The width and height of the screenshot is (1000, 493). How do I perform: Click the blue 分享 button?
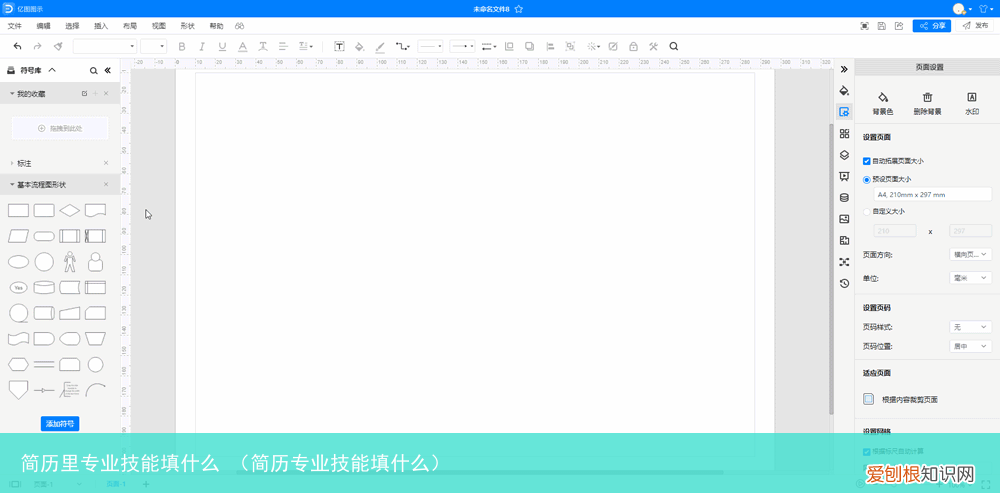pyautogui.click(x=932, y=26)
